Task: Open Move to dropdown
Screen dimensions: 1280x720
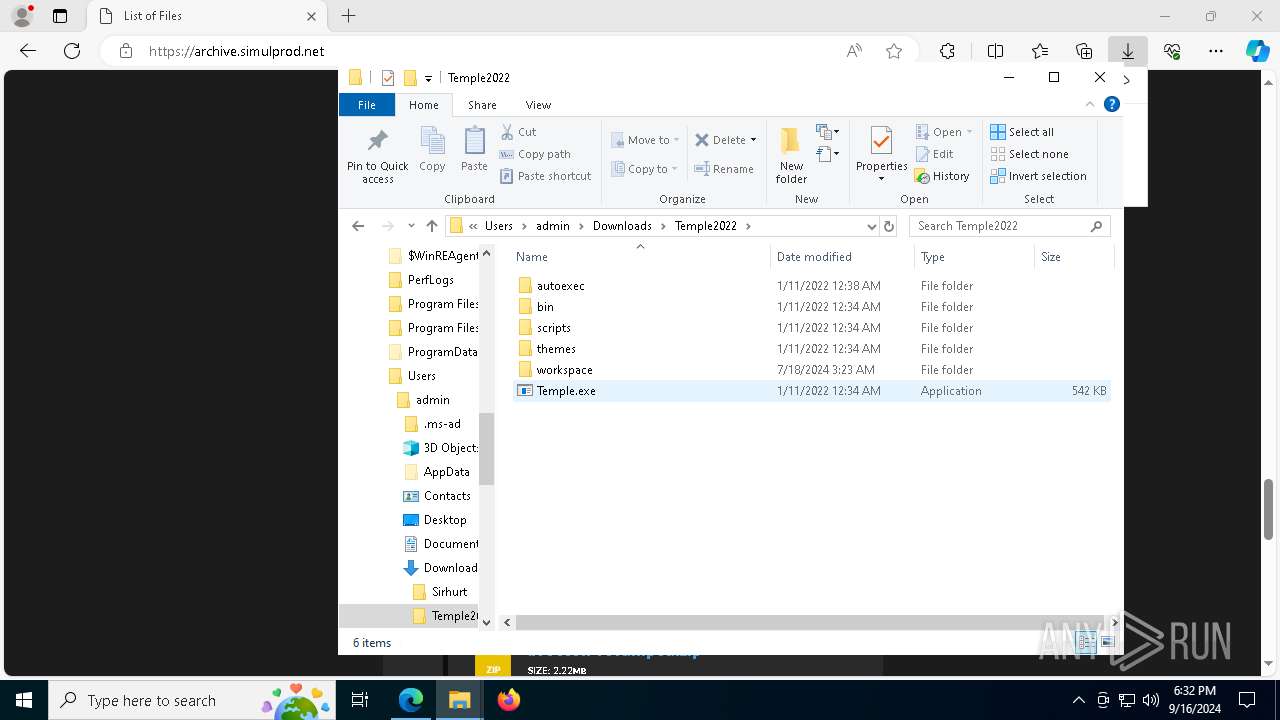Action: (645, 140)
